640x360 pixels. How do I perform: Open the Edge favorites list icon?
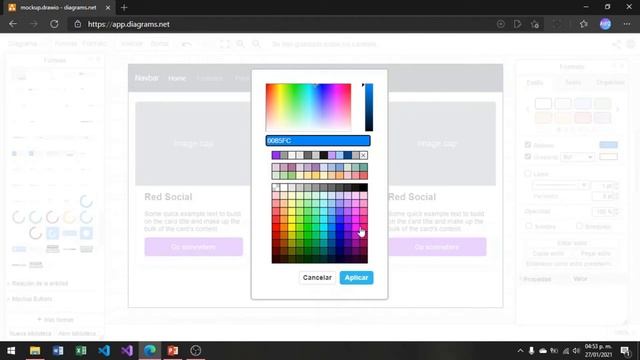pos(584,24)
